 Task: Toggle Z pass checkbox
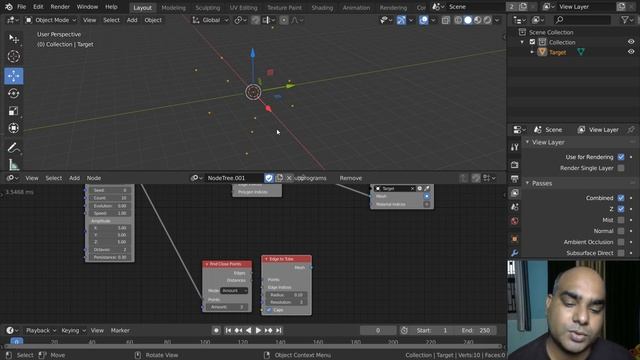click(x=621, y=209)
